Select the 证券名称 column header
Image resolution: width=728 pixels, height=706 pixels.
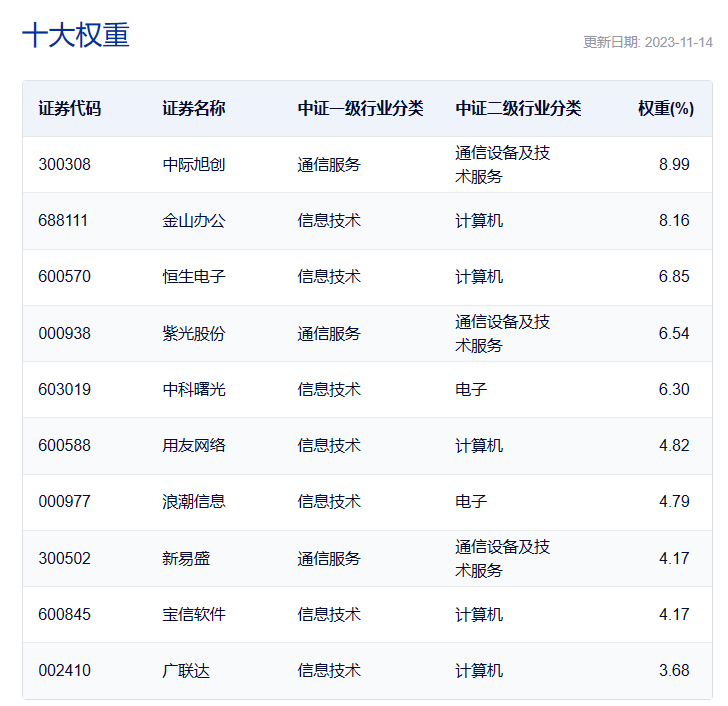(194, 109)
